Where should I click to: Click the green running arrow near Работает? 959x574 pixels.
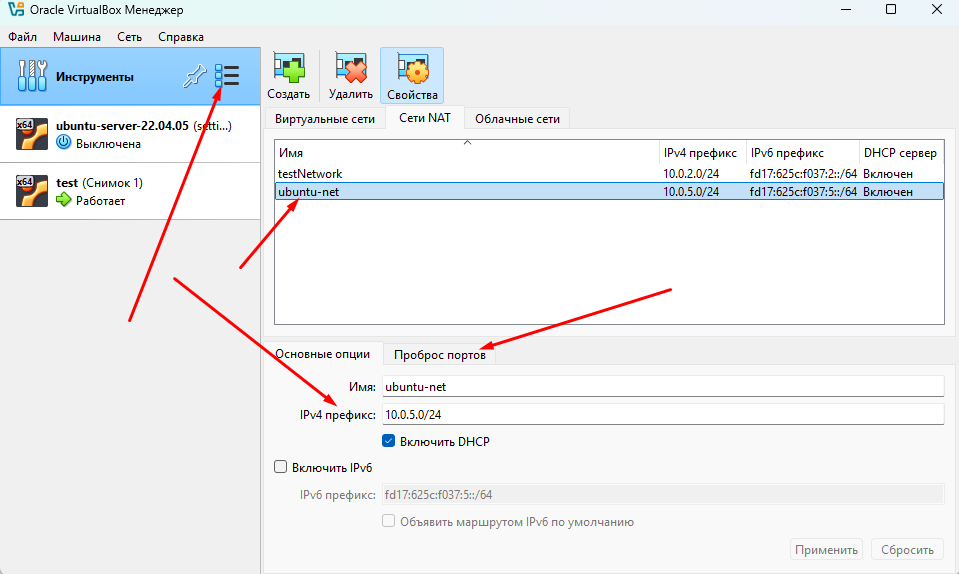[64, 200]
